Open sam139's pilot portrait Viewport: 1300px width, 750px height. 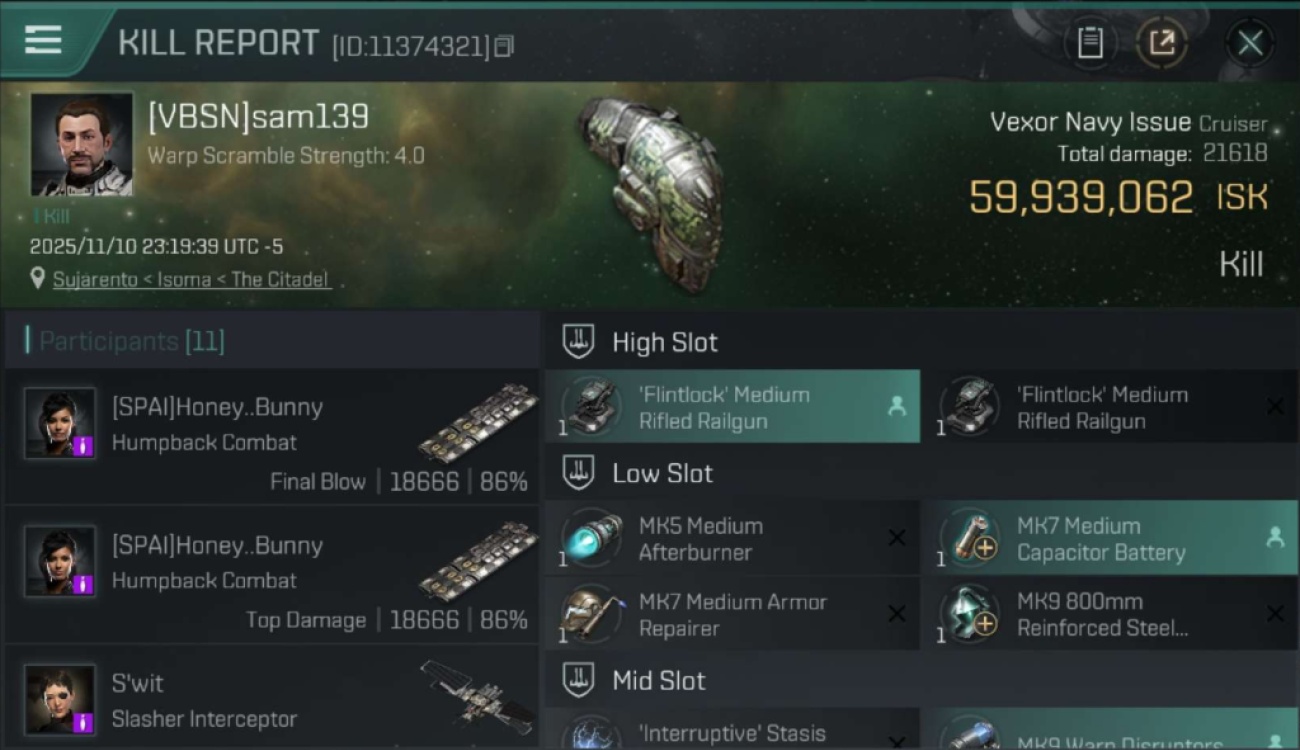coord(82,144)
